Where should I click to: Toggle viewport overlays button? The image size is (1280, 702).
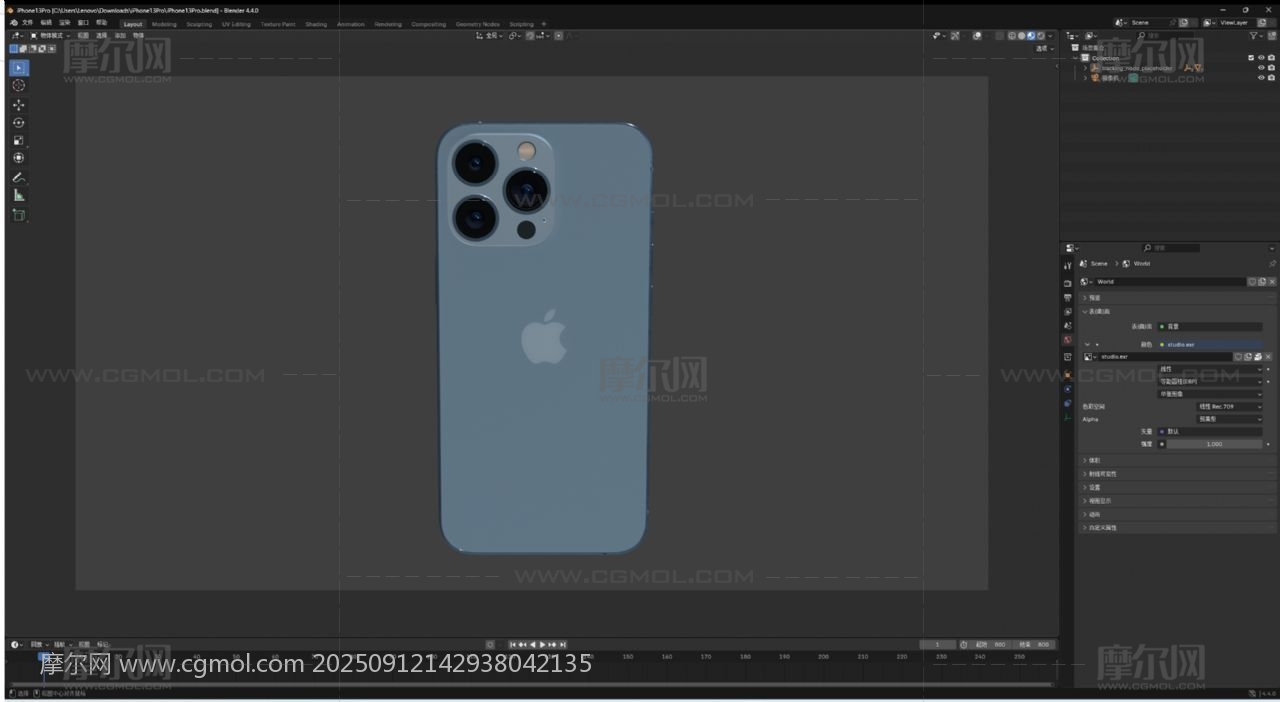coord(977,36)
